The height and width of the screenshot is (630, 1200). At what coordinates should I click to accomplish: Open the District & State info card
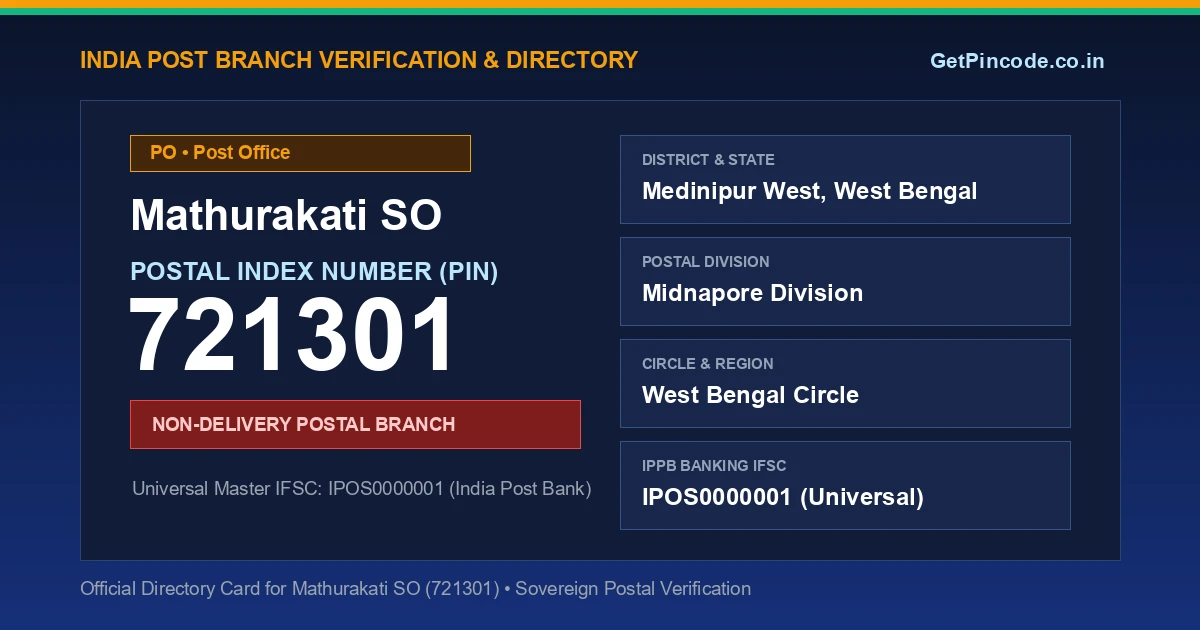pos(845,179)
